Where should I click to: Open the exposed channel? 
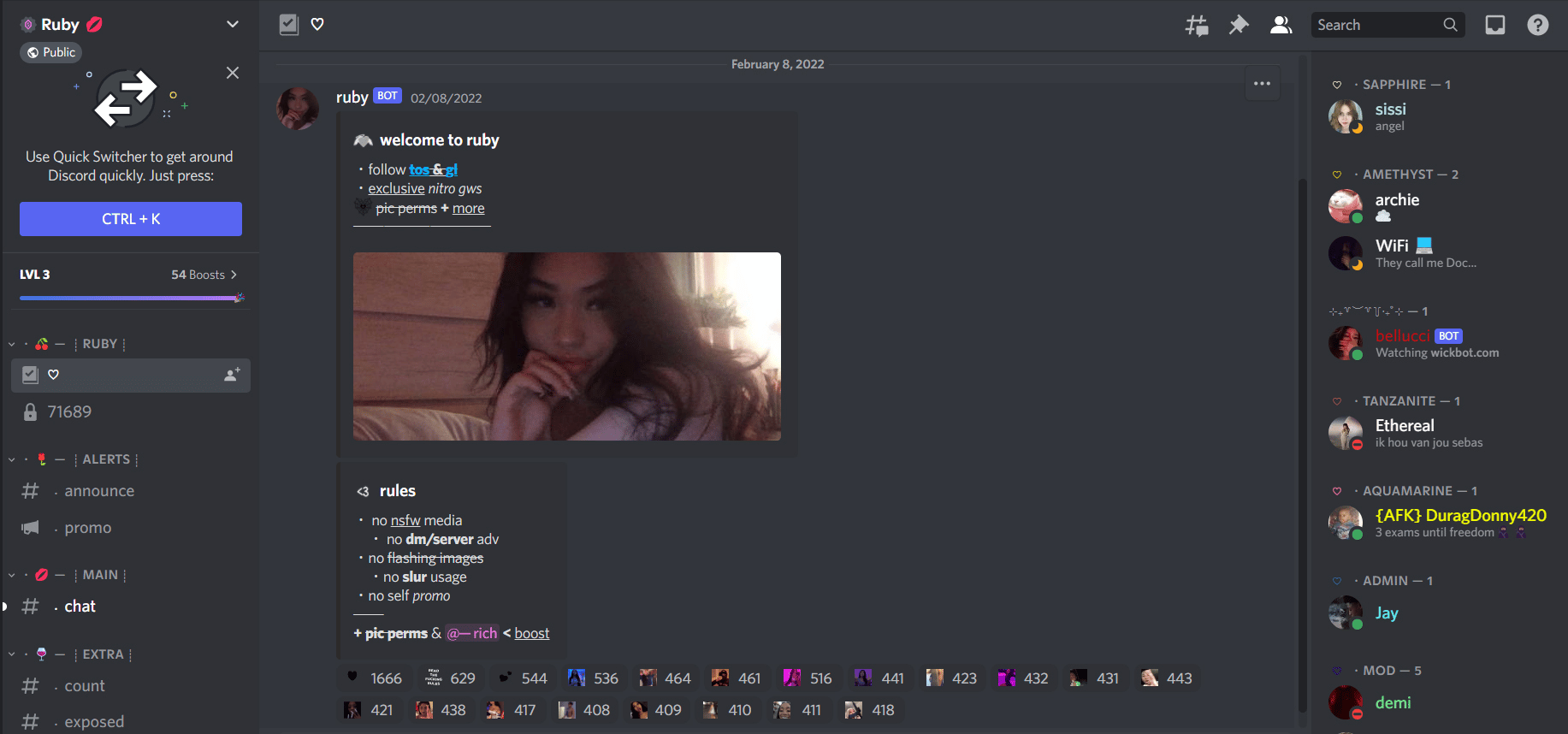pos(131,722)
